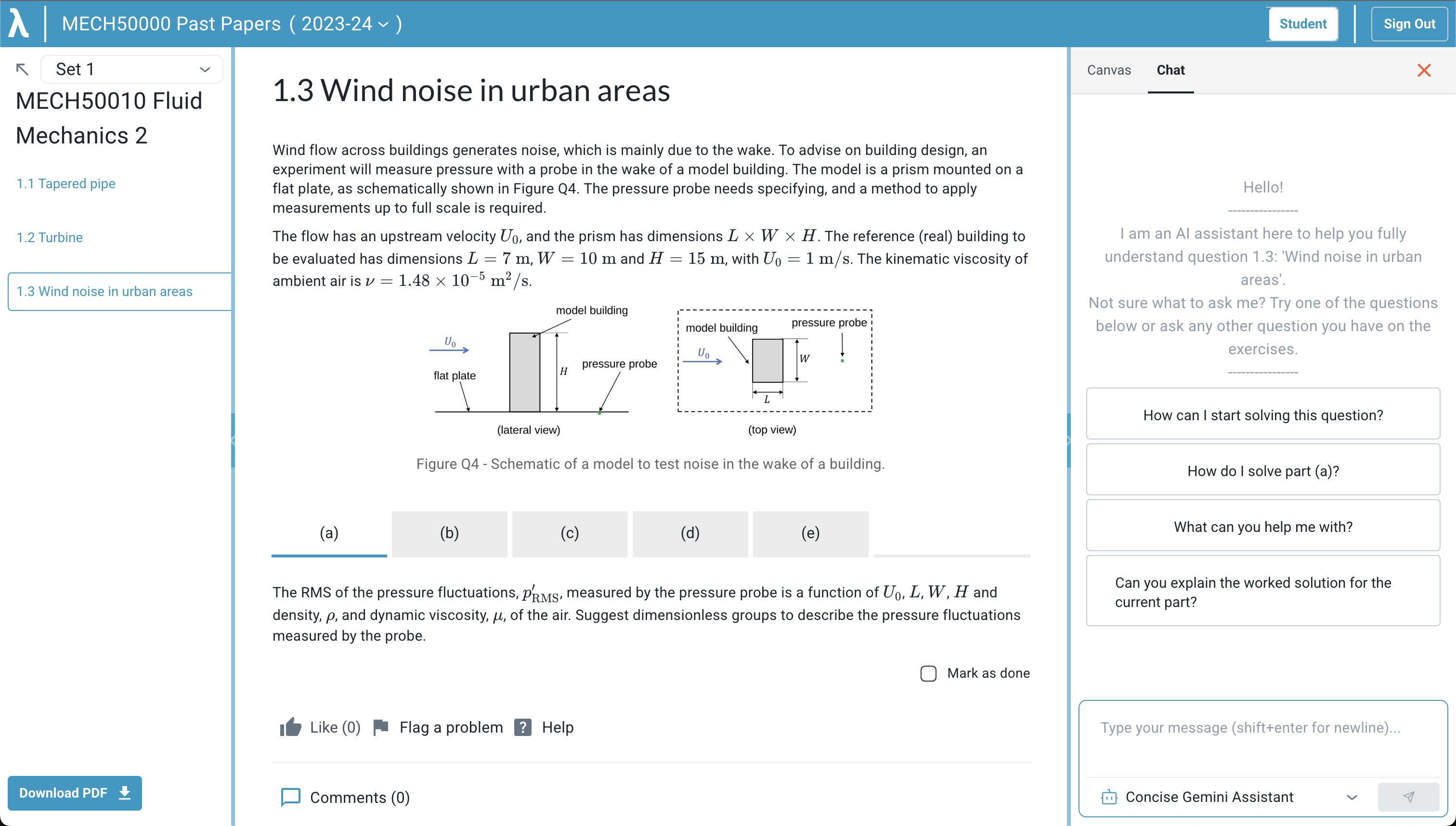Switch to the Canvas tab
This screenshot has width=1456, height=826.
click(1109, 70)
